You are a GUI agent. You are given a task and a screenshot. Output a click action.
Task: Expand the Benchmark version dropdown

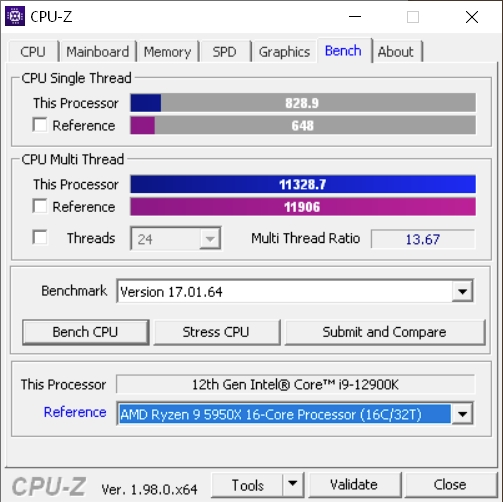point(462,292)
